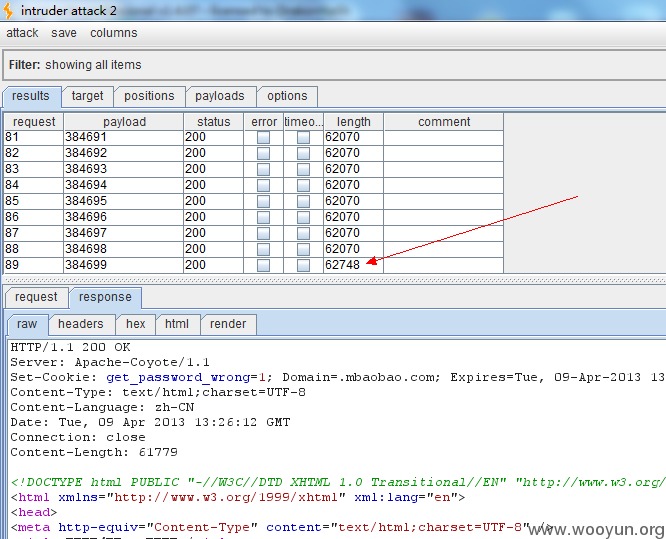
Task: Select request number 83 cell
Action: pyautogui.click(x=34, y=169)
